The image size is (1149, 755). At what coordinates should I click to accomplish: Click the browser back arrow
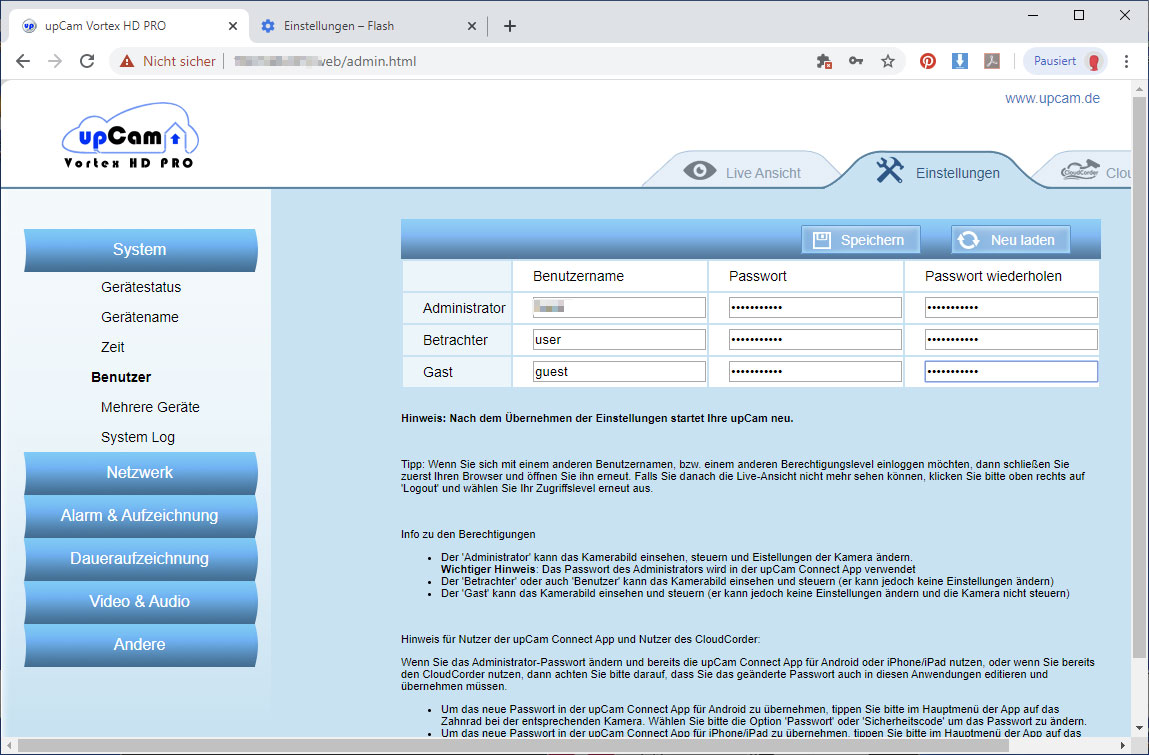click(23, 61)
